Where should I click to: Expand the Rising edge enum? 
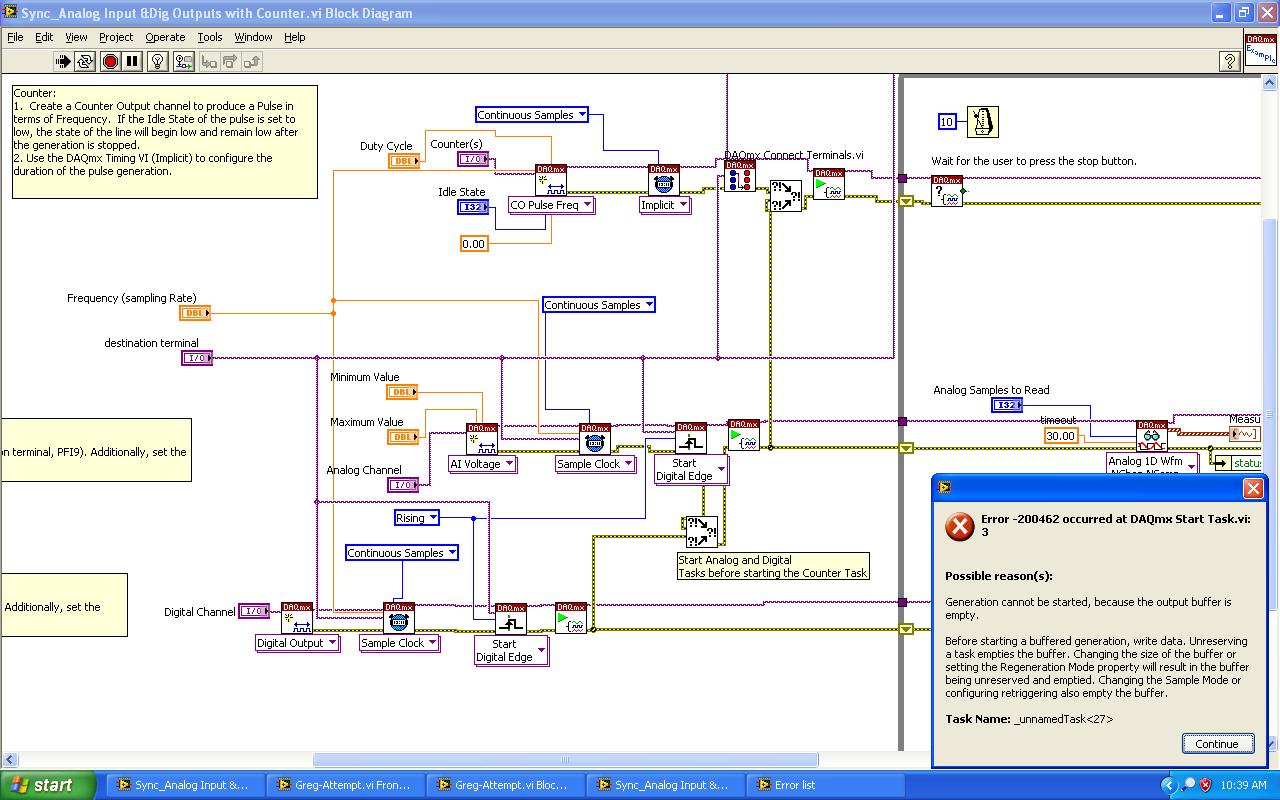tap(417, 518)
